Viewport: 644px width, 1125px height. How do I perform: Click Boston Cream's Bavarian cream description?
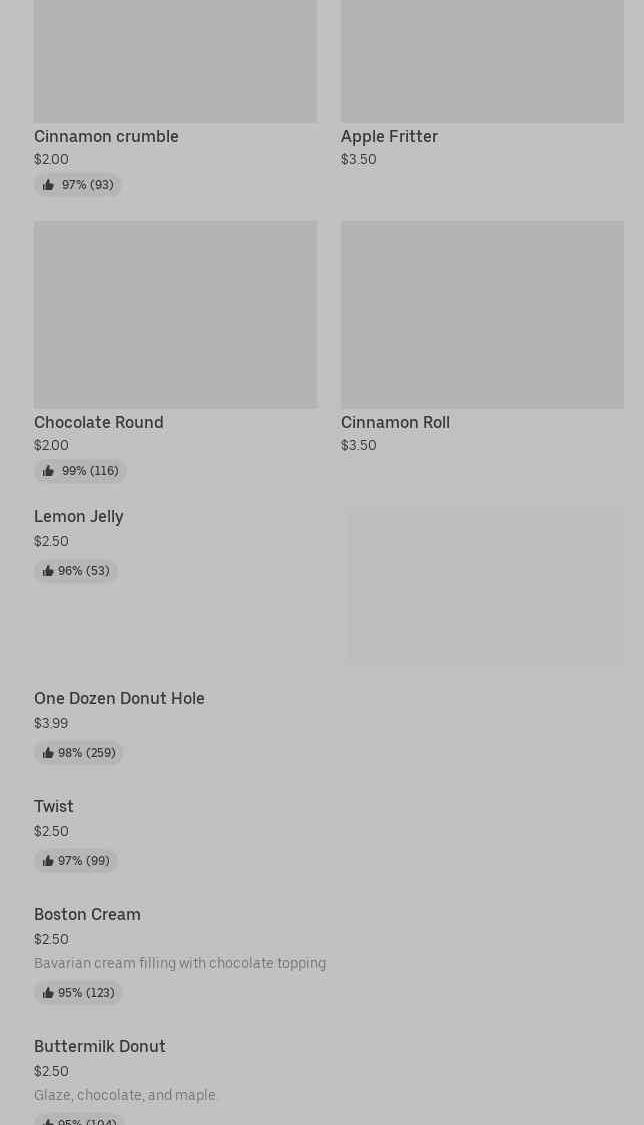[x=180, y=963]
